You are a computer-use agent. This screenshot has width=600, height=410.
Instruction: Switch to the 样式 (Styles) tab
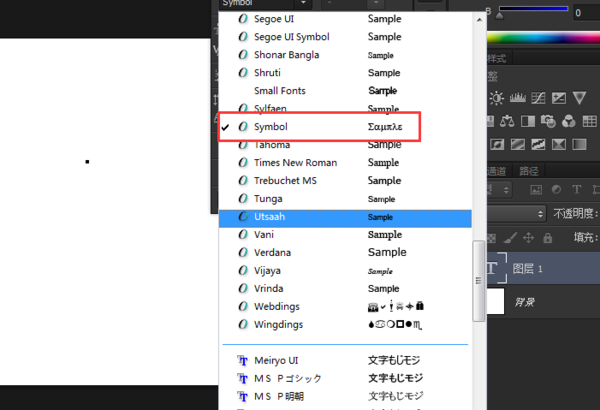point(497,59)
